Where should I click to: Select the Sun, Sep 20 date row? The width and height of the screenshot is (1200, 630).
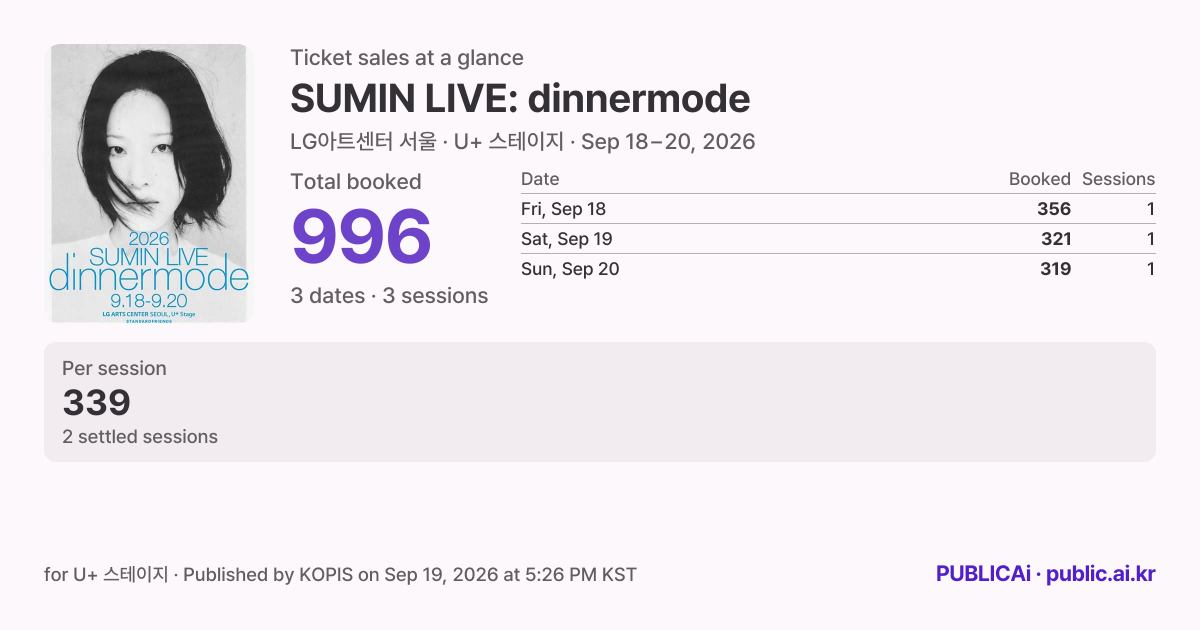pyautogui.click(x=838, y=269)
